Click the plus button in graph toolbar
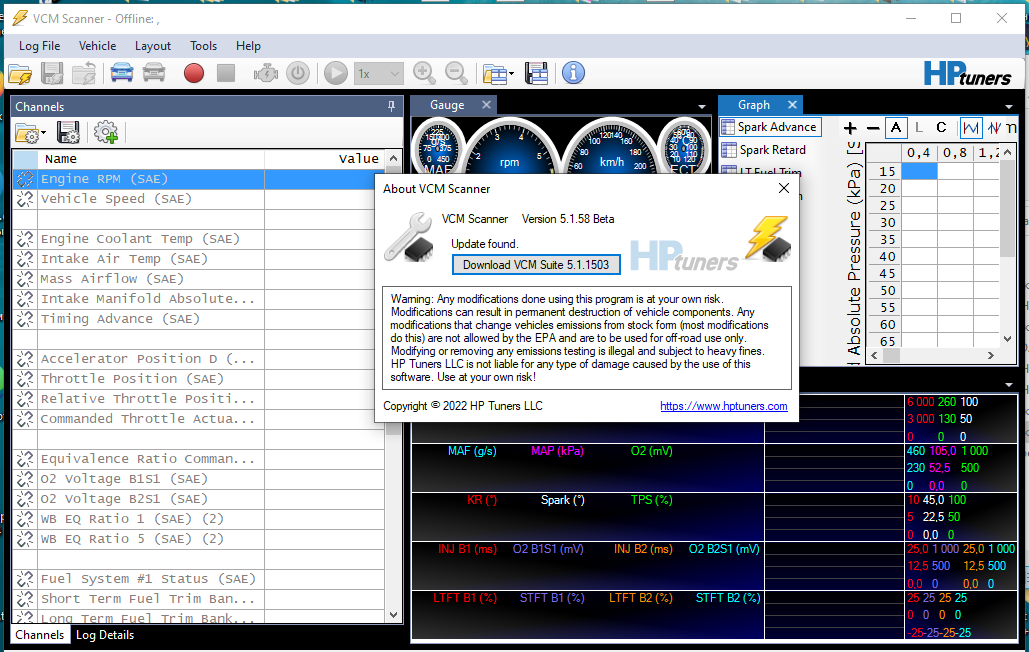Viewport: 1029px width, 652px height. tap(850, 128)
